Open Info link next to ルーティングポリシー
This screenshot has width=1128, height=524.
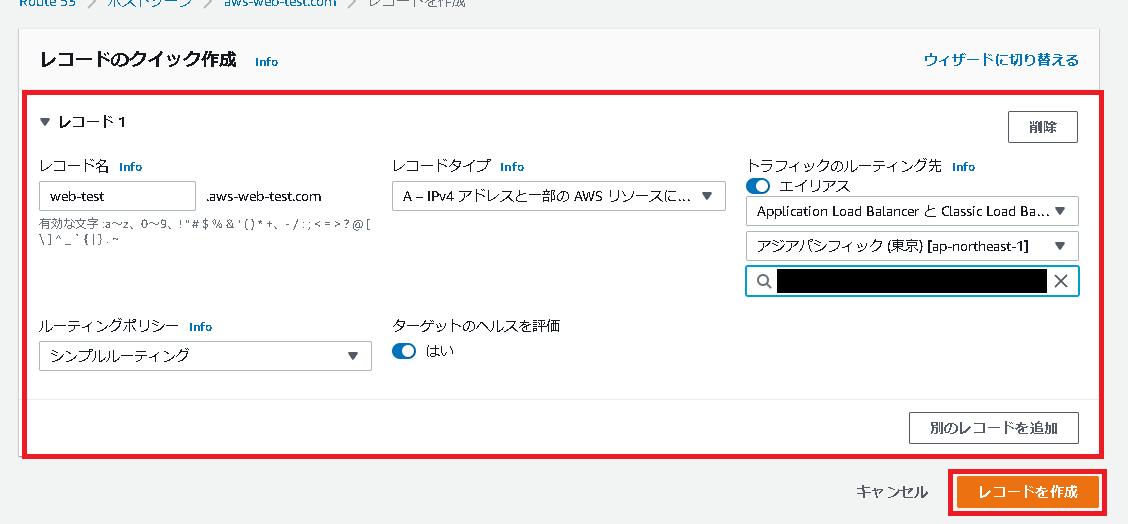pyautogui.click(x=201, y=327)
